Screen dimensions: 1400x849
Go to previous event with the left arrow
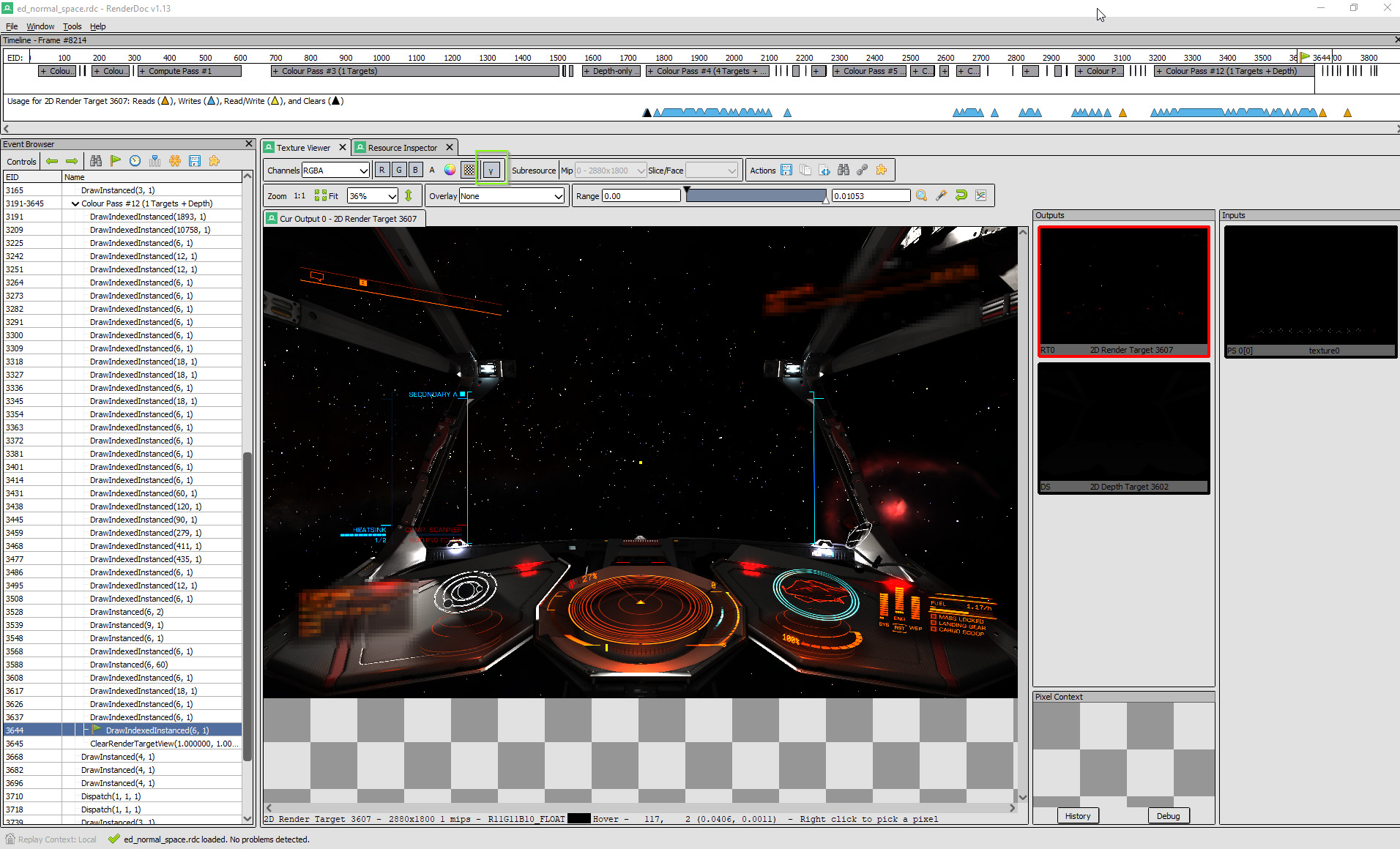[52, 161]
